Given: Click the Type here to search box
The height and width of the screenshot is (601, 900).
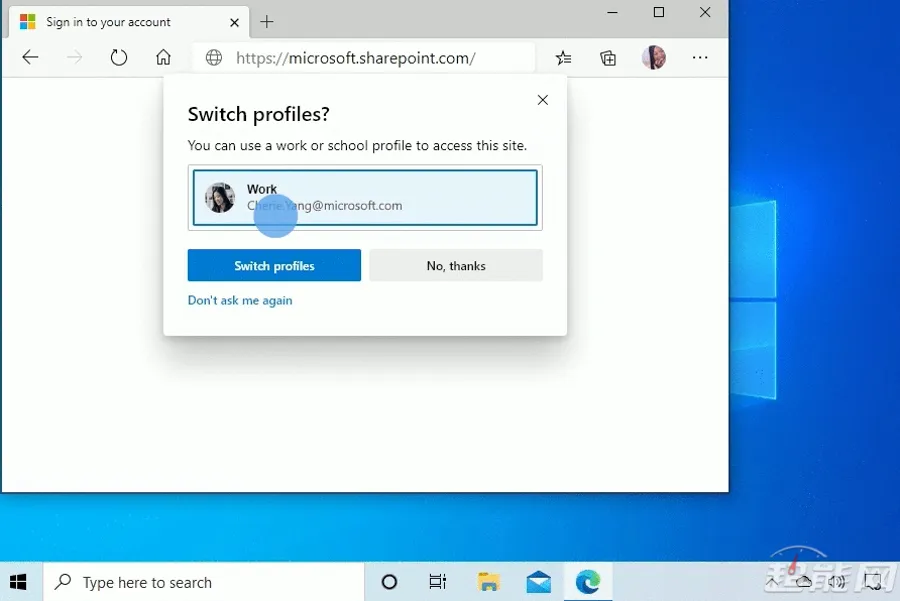Looking at the screenshot, I should pos(204,582).
